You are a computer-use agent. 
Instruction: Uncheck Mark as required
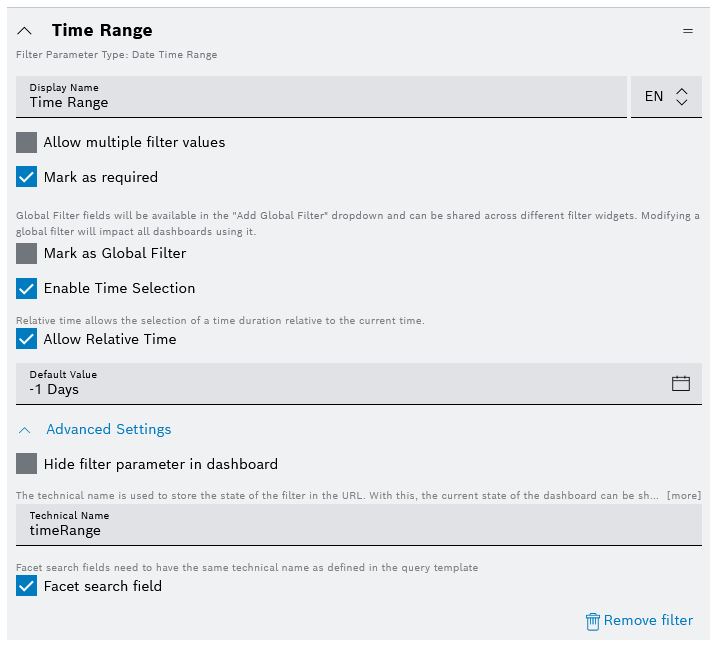(x=27, y=177)
